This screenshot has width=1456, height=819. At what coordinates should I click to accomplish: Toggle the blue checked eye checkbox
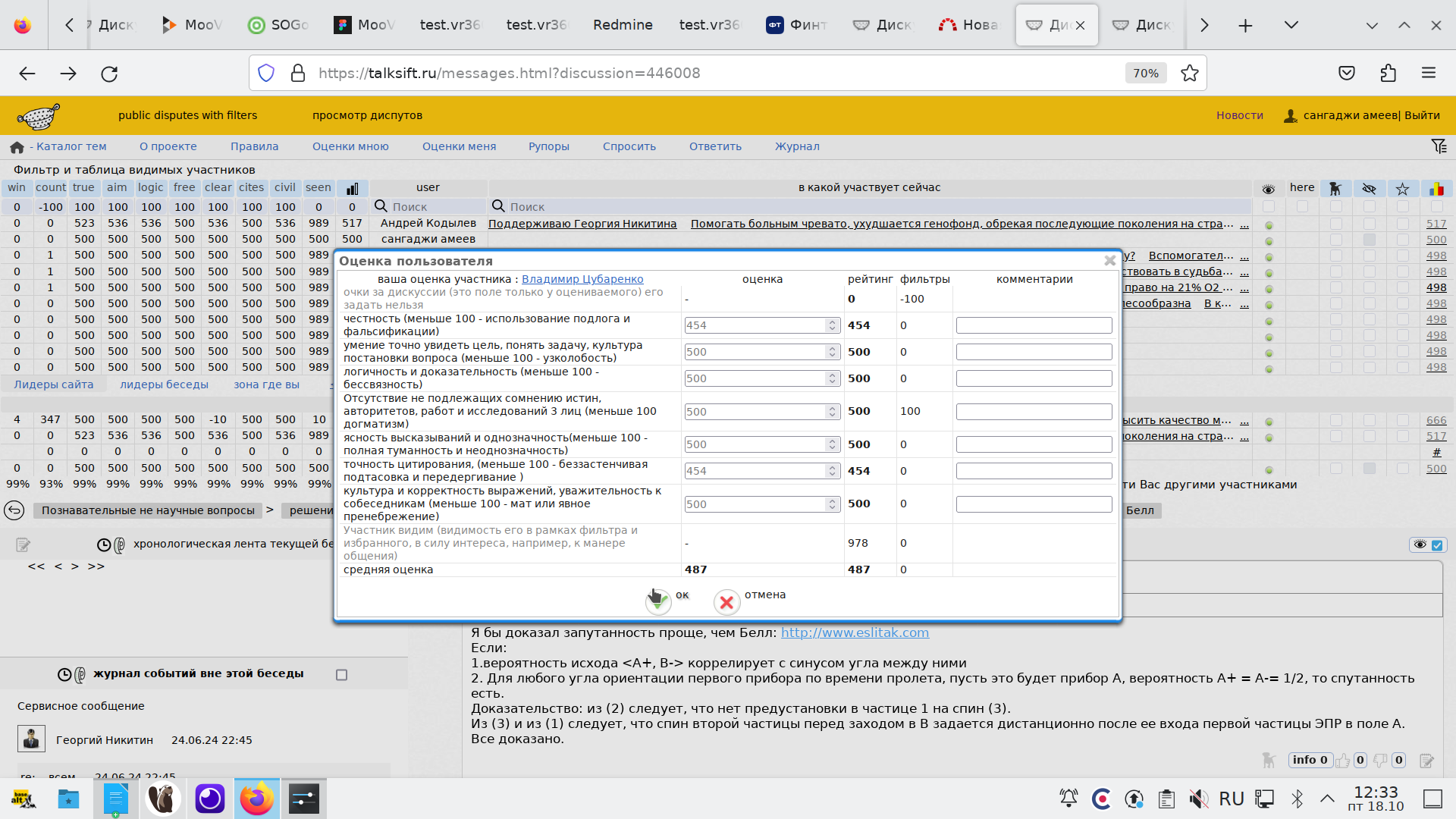(1437, 544)
